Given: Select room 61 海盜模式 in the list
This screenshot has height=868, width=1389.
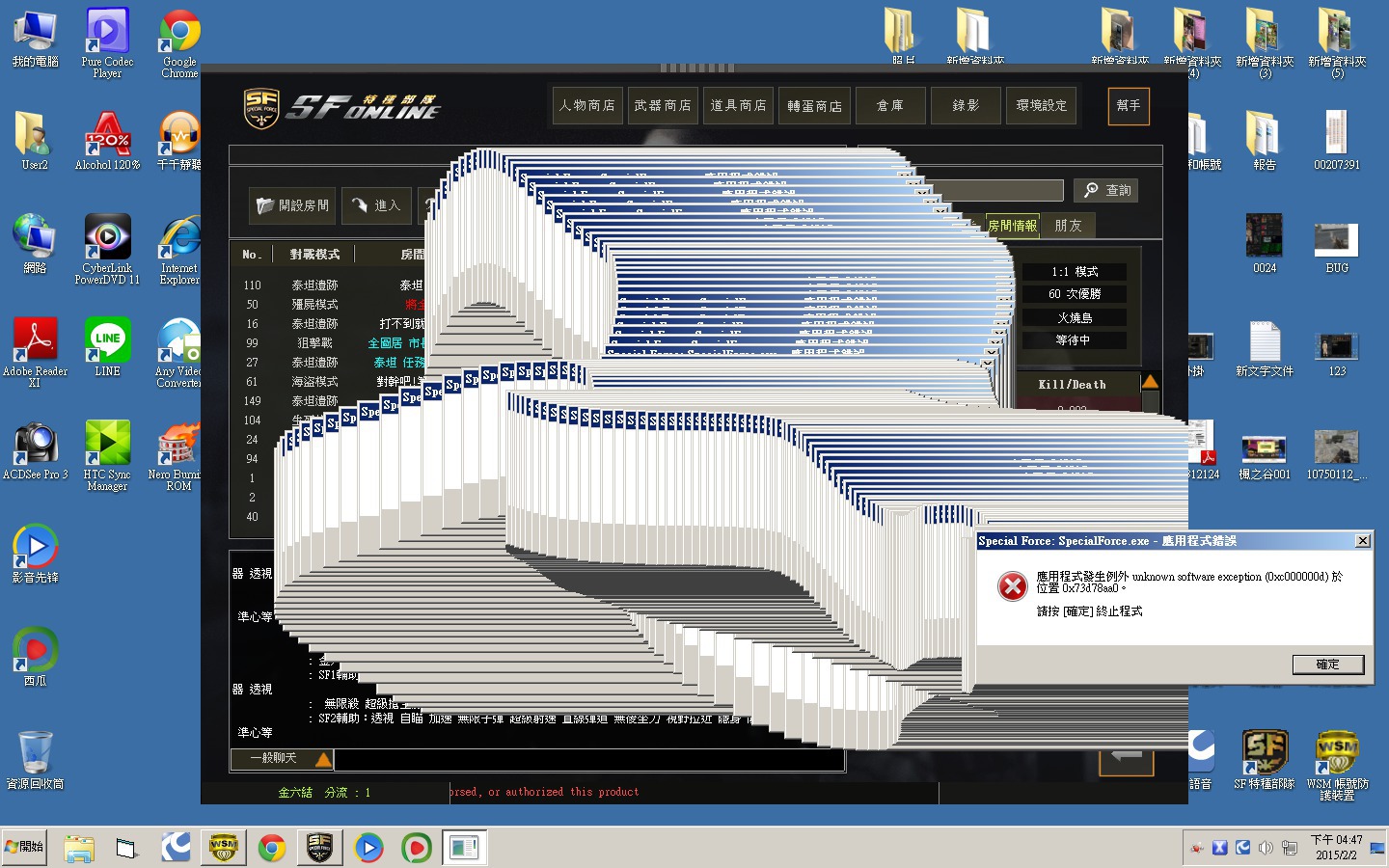Looking at the screenshot, I should [329, 382].
